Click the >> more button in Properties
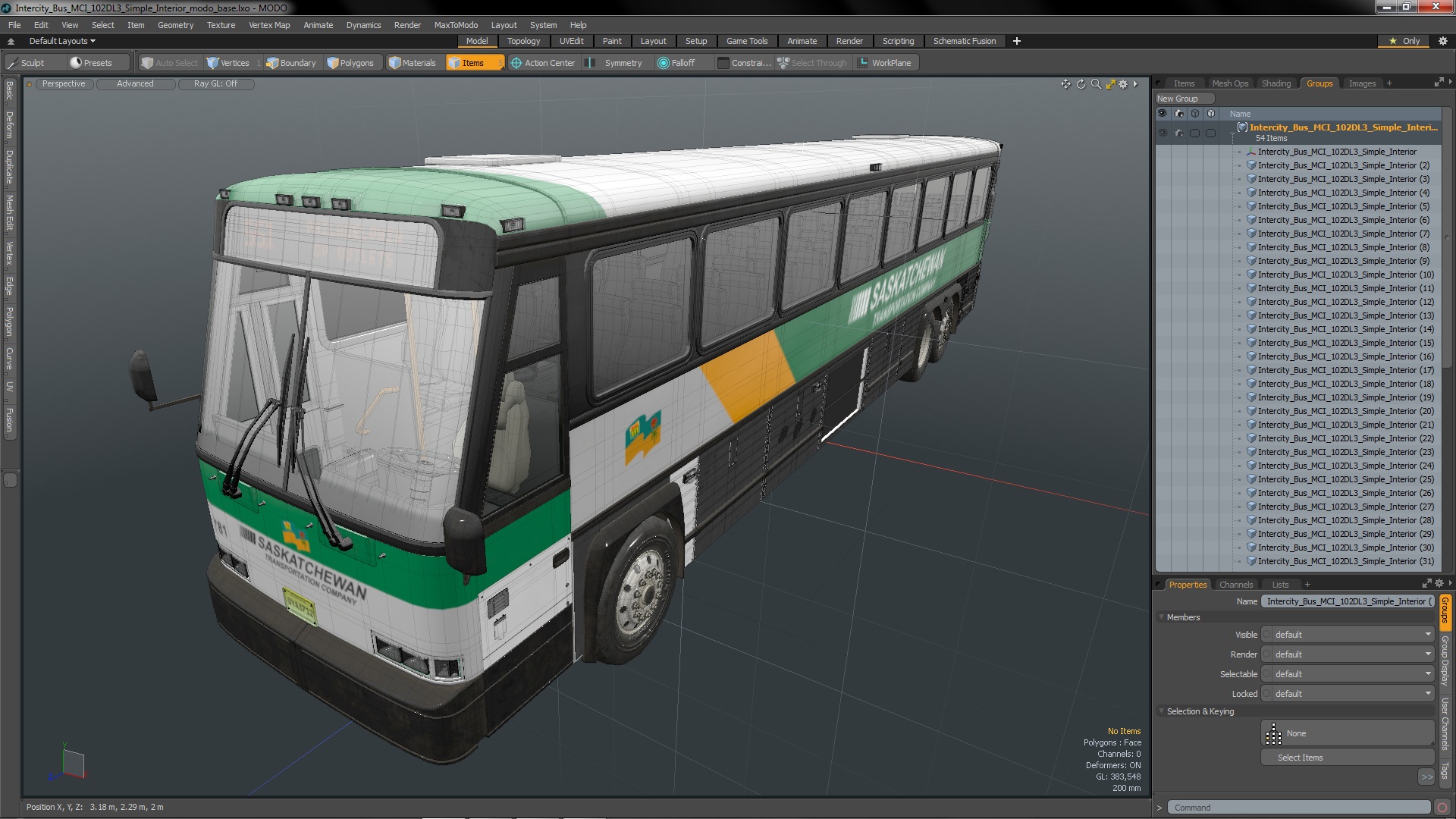This screenshot has width=1456, height=819. [1426, 777]
